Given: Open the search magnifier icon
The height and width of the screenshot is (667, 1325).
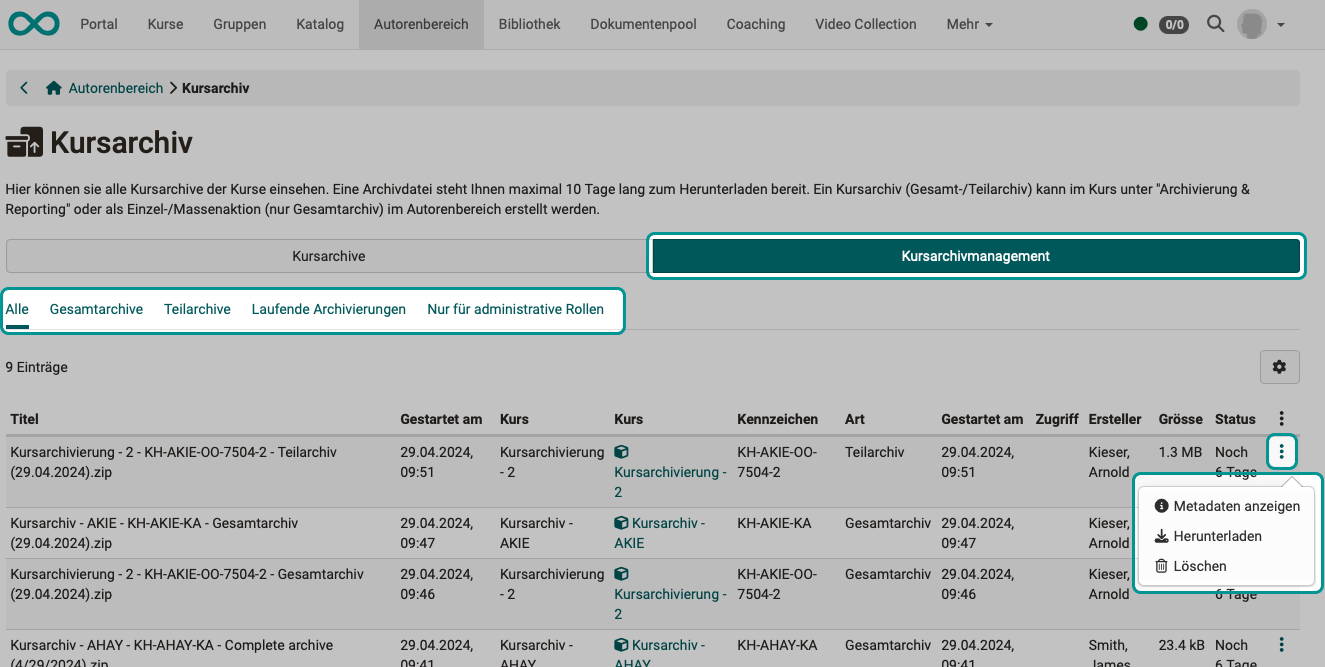Looking at the screenshot, I should tap(1215, 23).
